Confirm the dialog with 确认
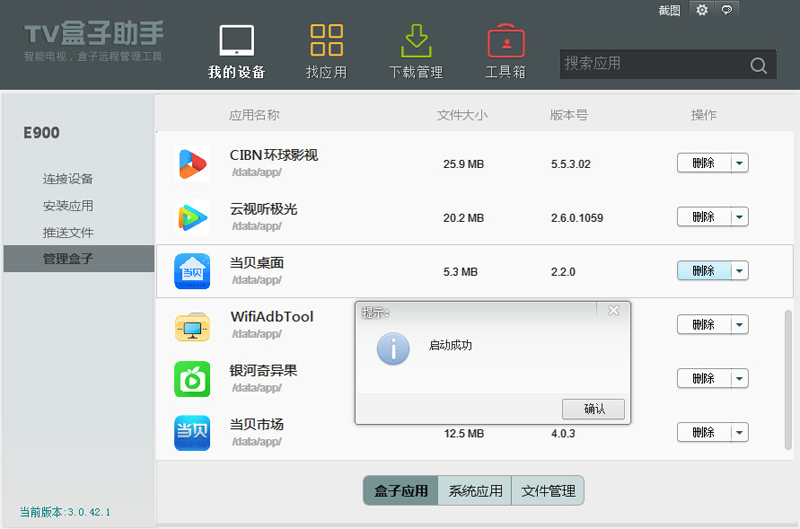The width and height of the screenshot is (800, 529). click(593, 409)
